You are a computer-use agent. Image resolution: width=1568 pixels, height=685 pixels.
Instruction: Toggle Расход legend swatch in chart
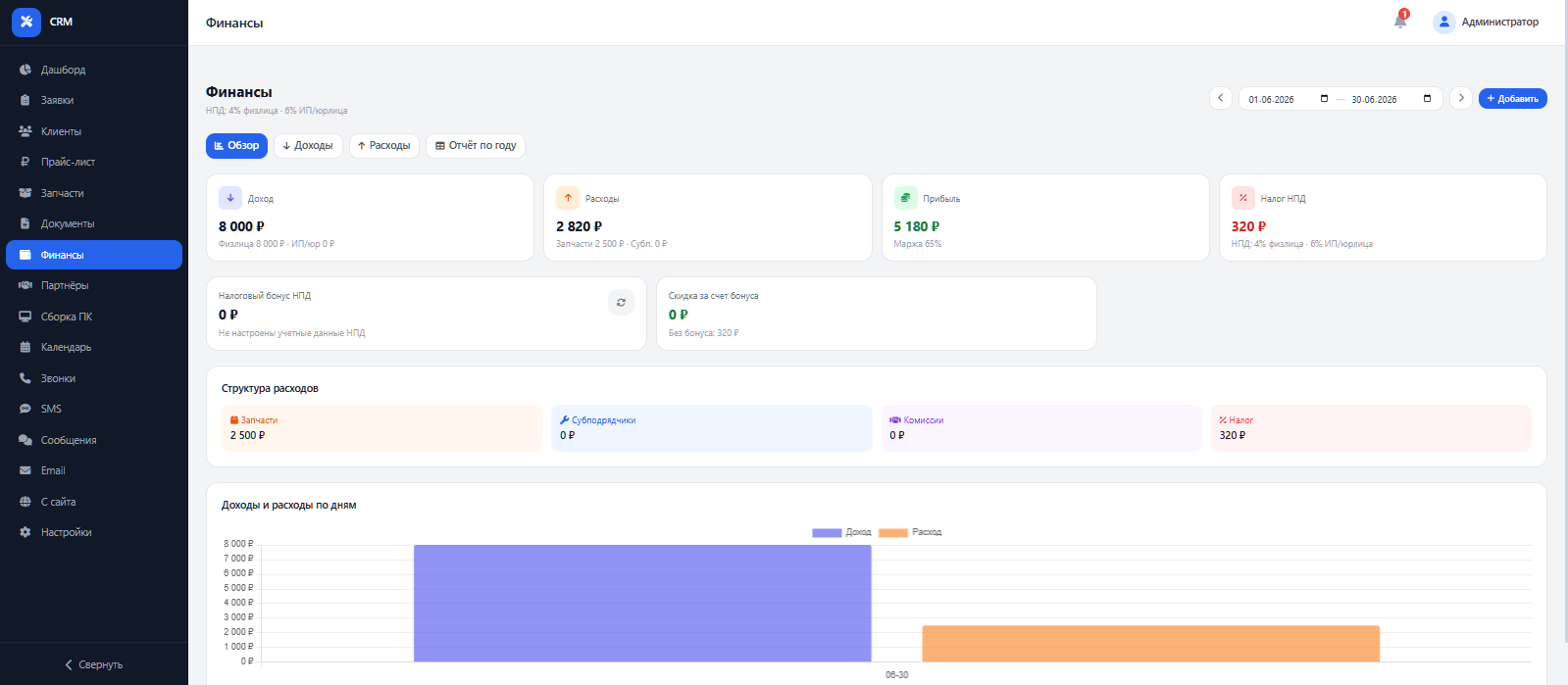[893, 532]
